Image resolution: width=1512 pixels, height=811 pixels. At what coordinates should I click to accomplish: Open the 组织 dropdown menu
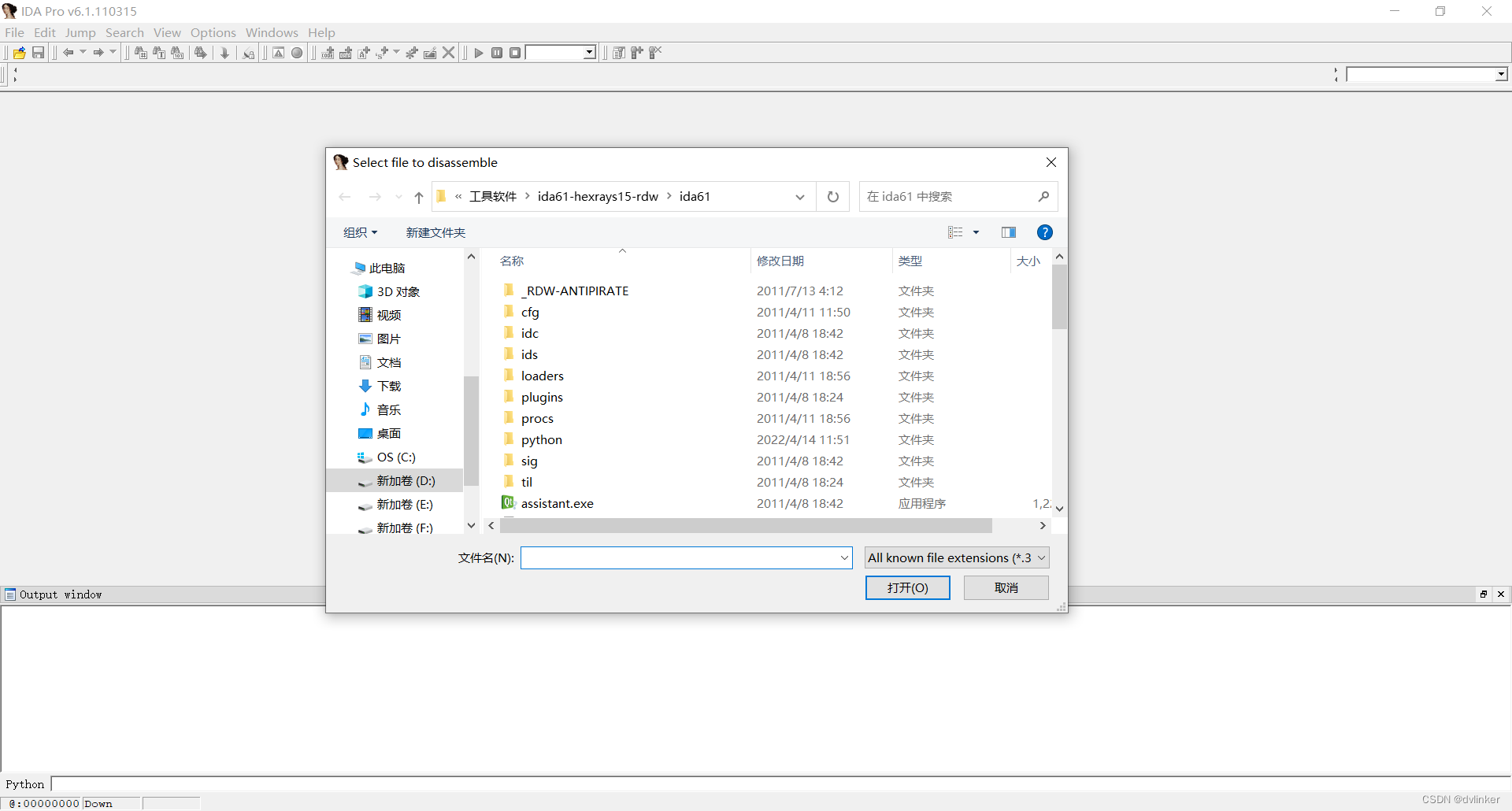(x=360, y=232)
